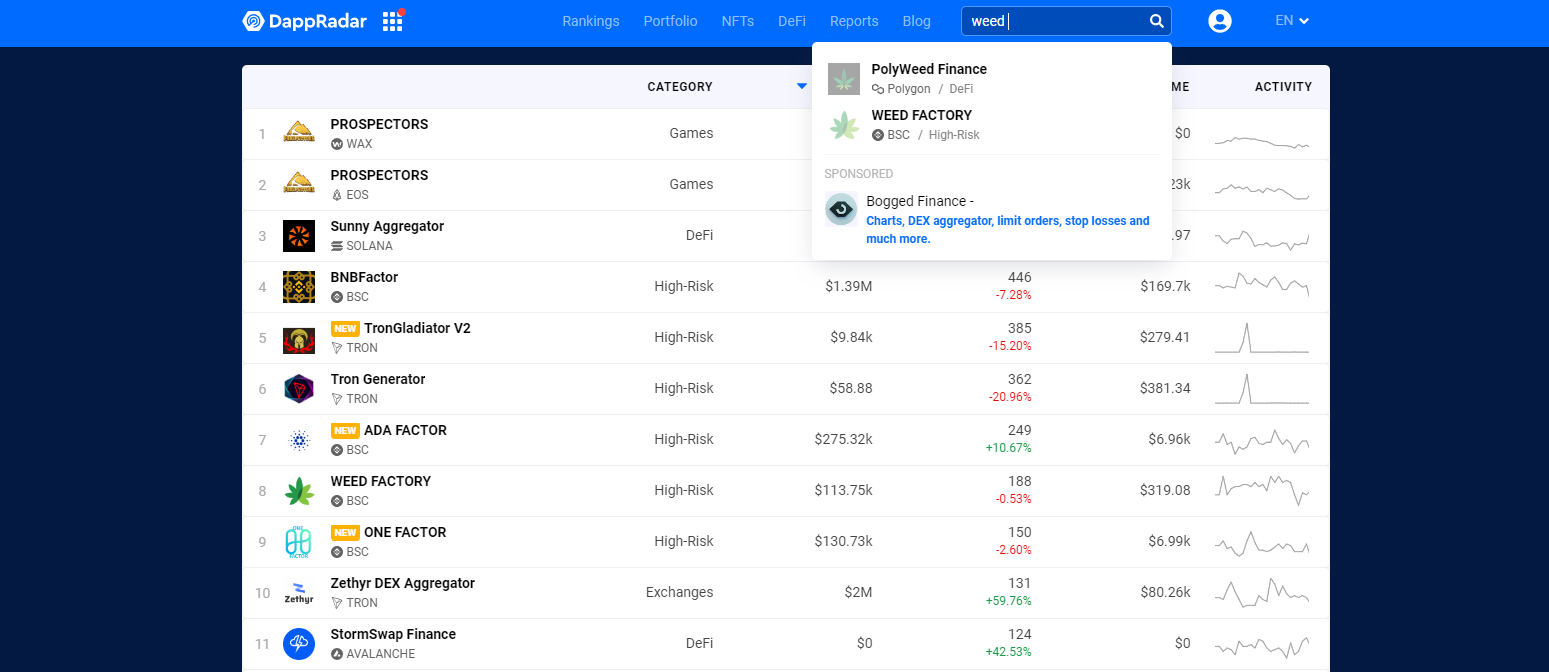Click the SOLANA chain icon under Sunny Aggregator
Image resolution: width=1549 pixels, height=672 pixels.
point(337,246)
